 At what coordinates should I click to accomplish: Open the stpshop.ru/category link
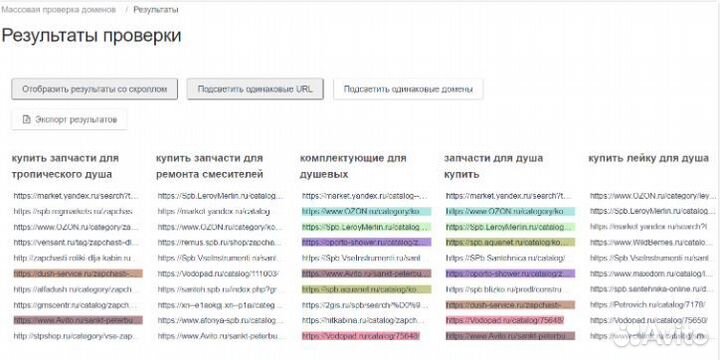tap(76, 336)
